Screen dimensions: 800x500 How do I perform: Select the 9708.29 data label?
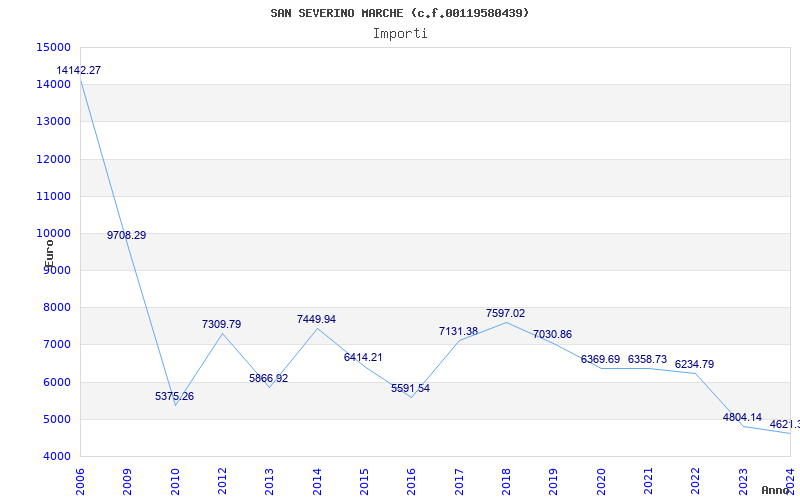point(127,235)
